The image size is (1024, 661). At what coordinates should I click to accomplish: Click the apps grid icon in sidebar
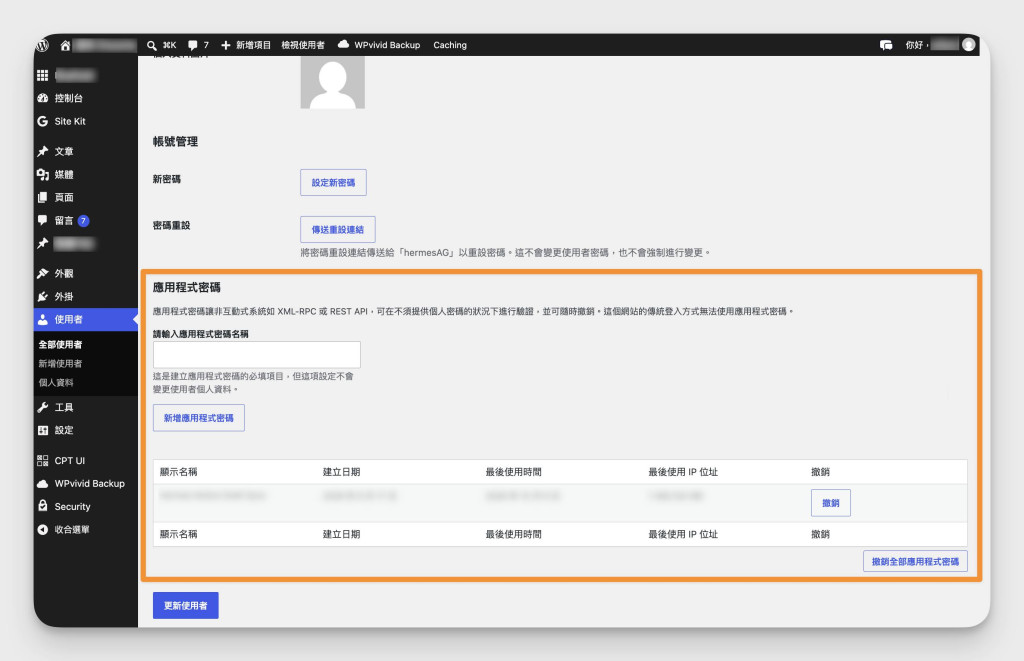pos(42,75)
